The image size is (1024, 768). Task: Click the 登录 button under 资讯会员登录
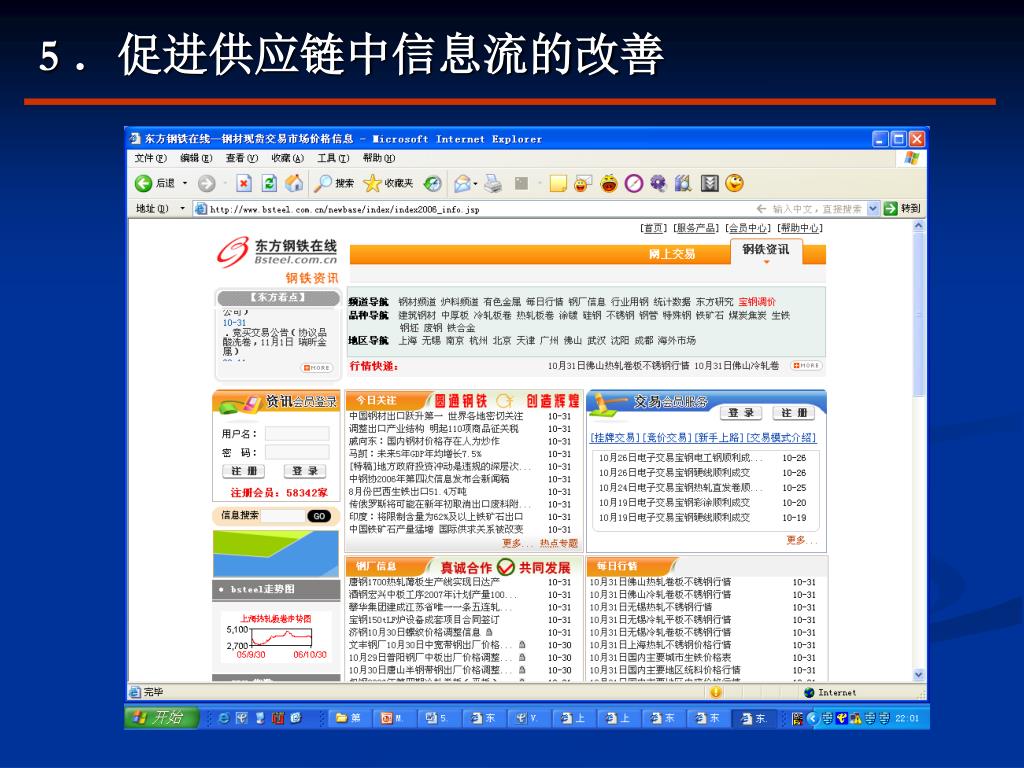pos(305,471)
